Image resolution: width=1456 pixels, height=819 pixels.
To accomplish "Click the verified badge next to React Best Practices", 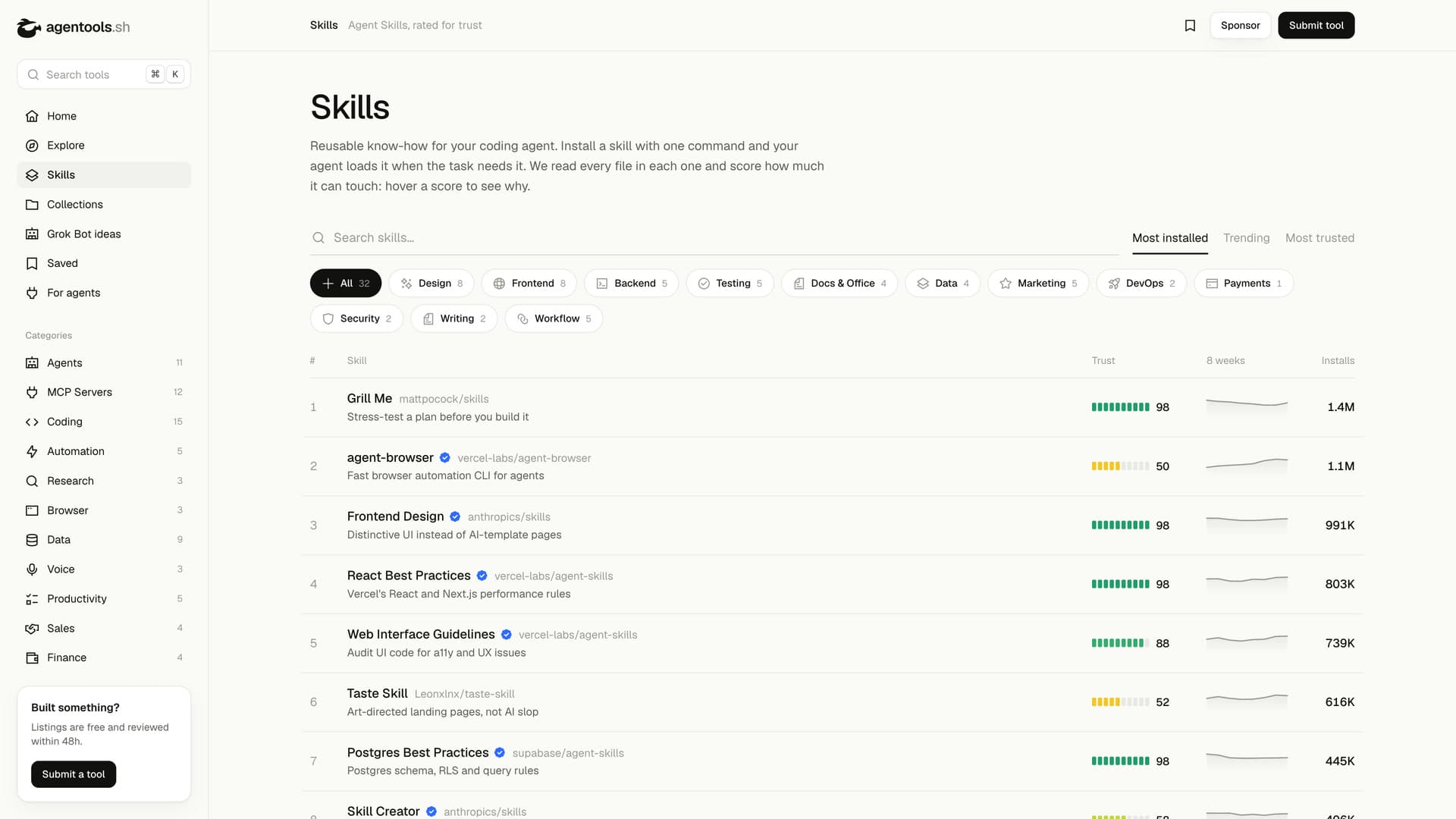I will coord(482,576).
